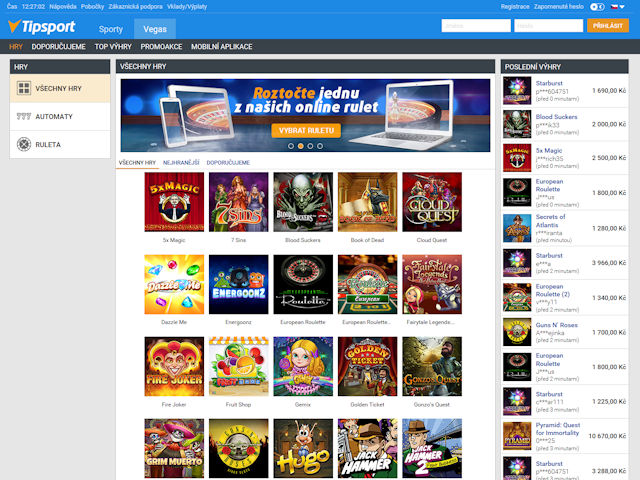Image resolution: width=640 pixels, height=480 pixels.
Task: Click Starburst icon with 1 690,00 Kč win
Action: pos(517,91)
